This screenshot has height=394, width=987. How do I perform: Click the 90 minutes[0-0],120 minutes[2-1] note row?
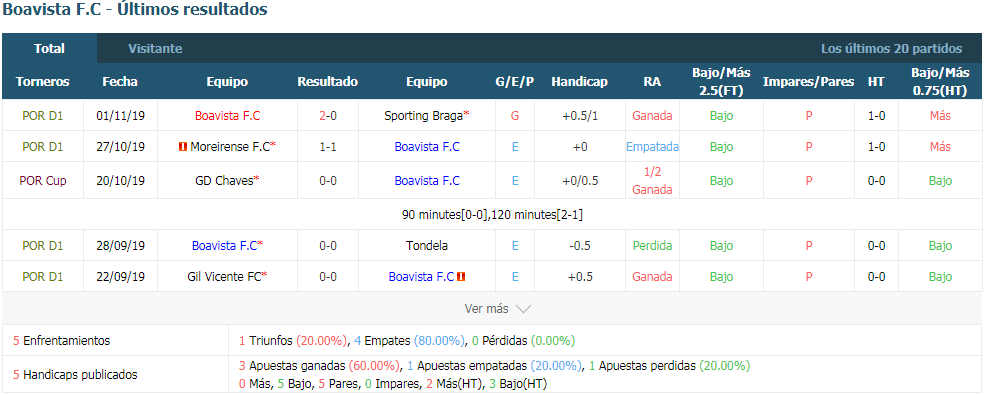tap(493, 215)
